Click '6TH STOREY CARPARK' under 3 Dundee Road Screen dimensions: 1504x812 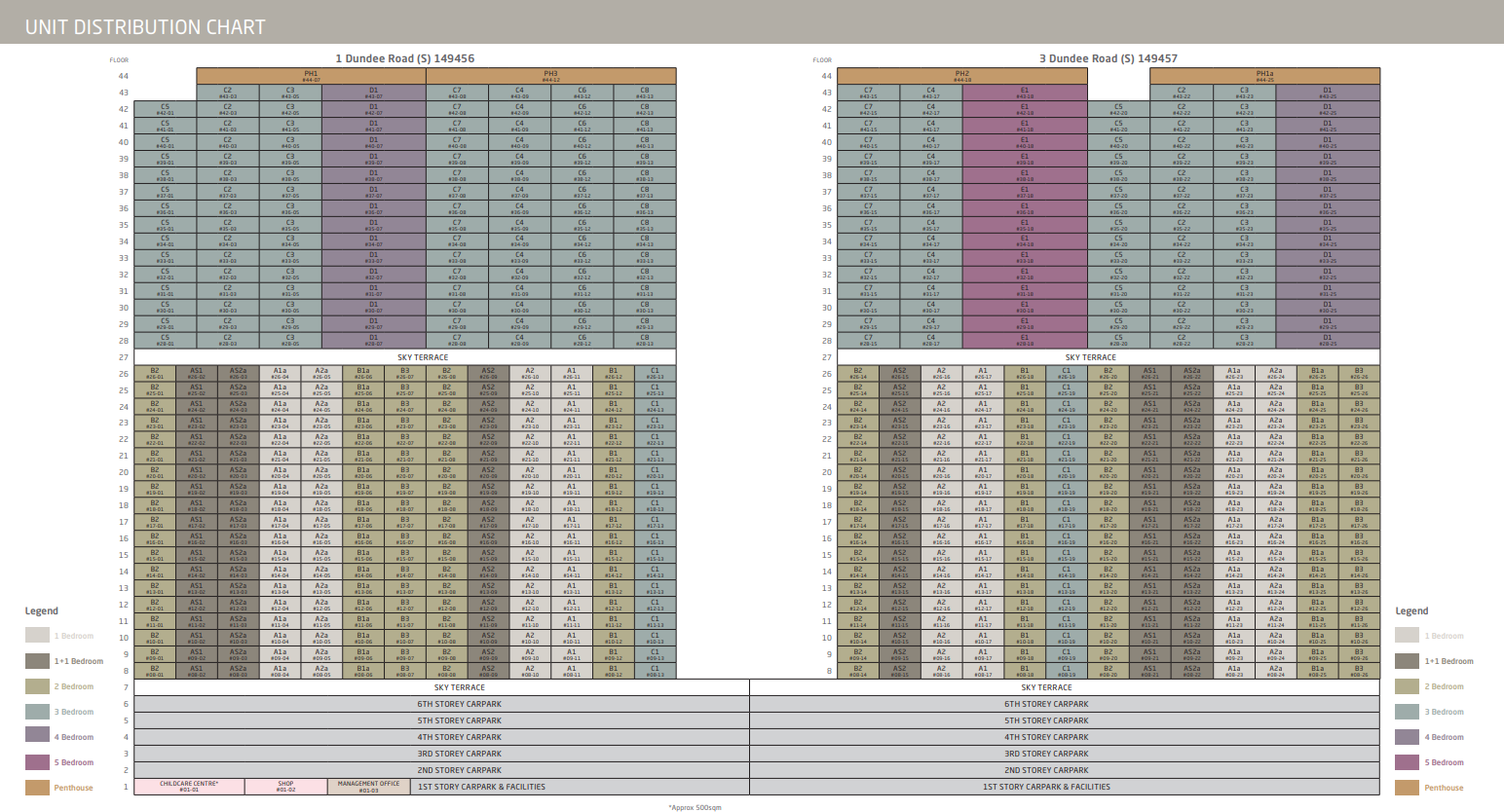(1046, 704)
